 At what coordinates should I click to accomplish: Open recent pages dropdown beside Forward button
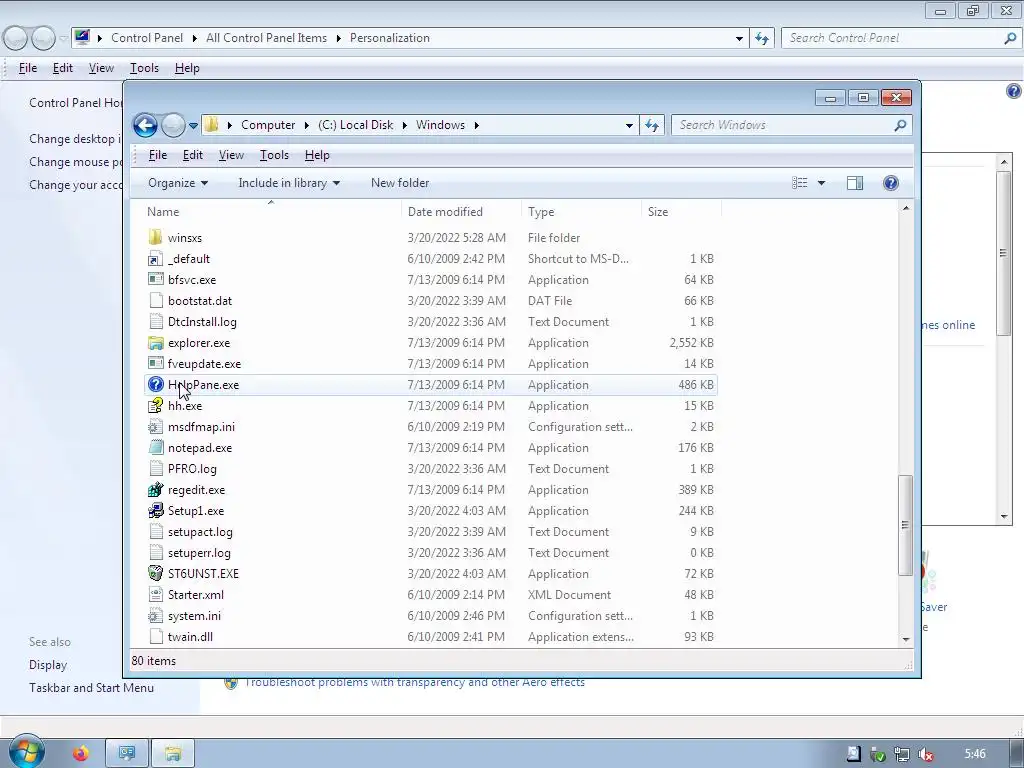[193, 125]
